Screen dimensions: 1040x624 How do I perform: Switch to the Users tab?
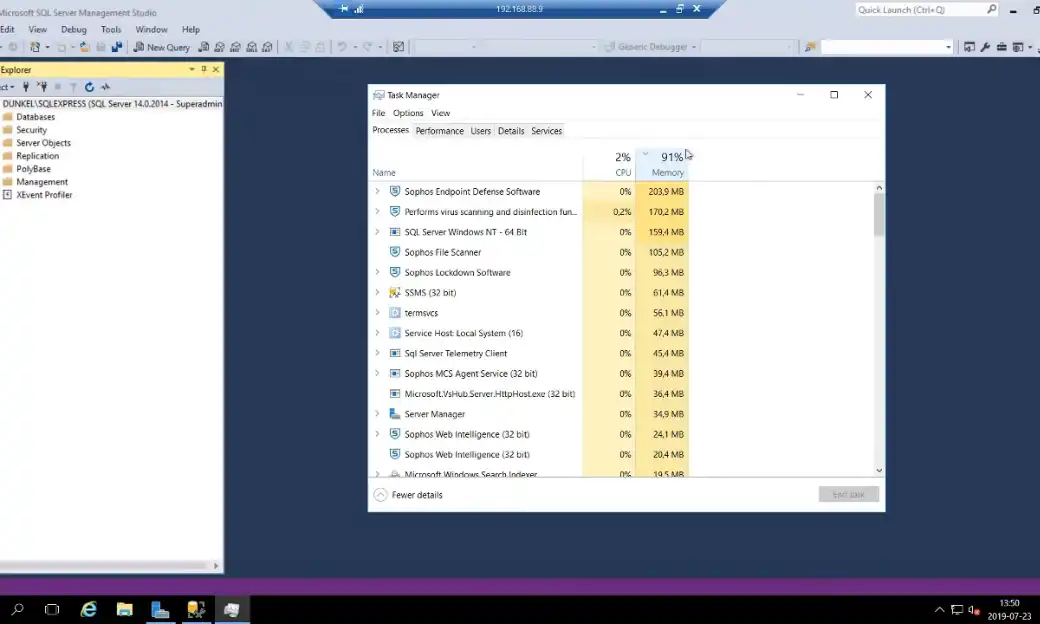[x=480, y=131]
